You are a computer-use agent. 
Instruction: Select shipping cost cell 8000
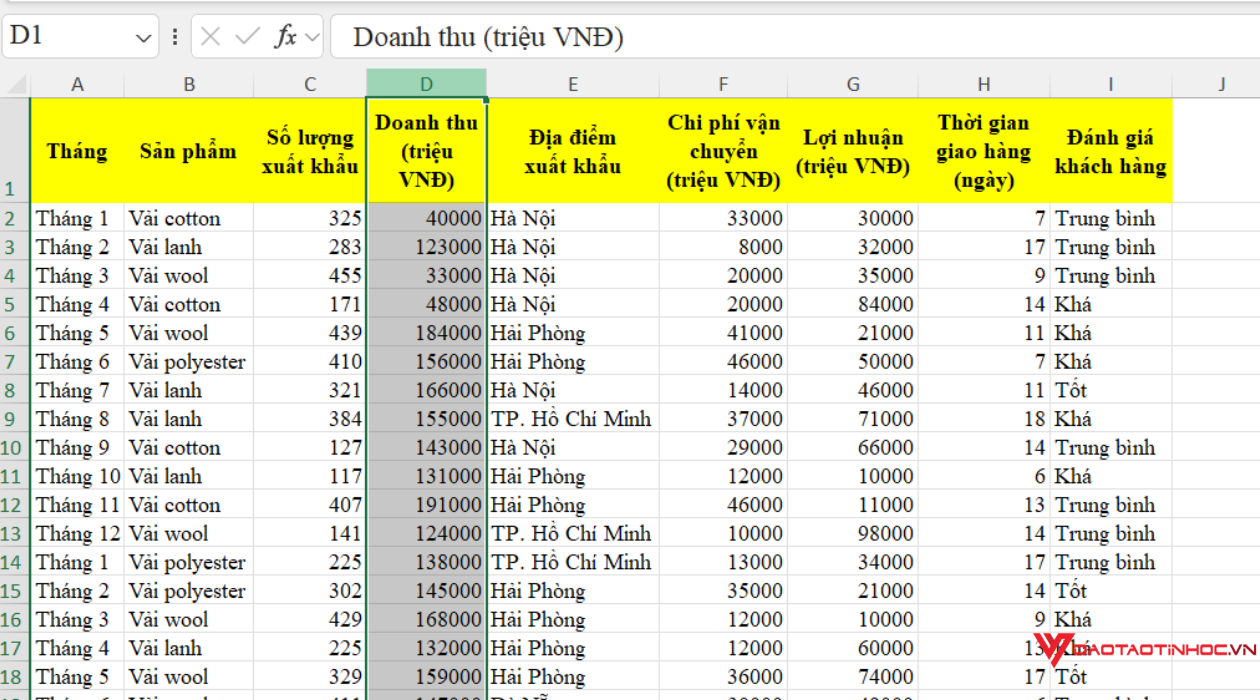click(x=723, y=247)
